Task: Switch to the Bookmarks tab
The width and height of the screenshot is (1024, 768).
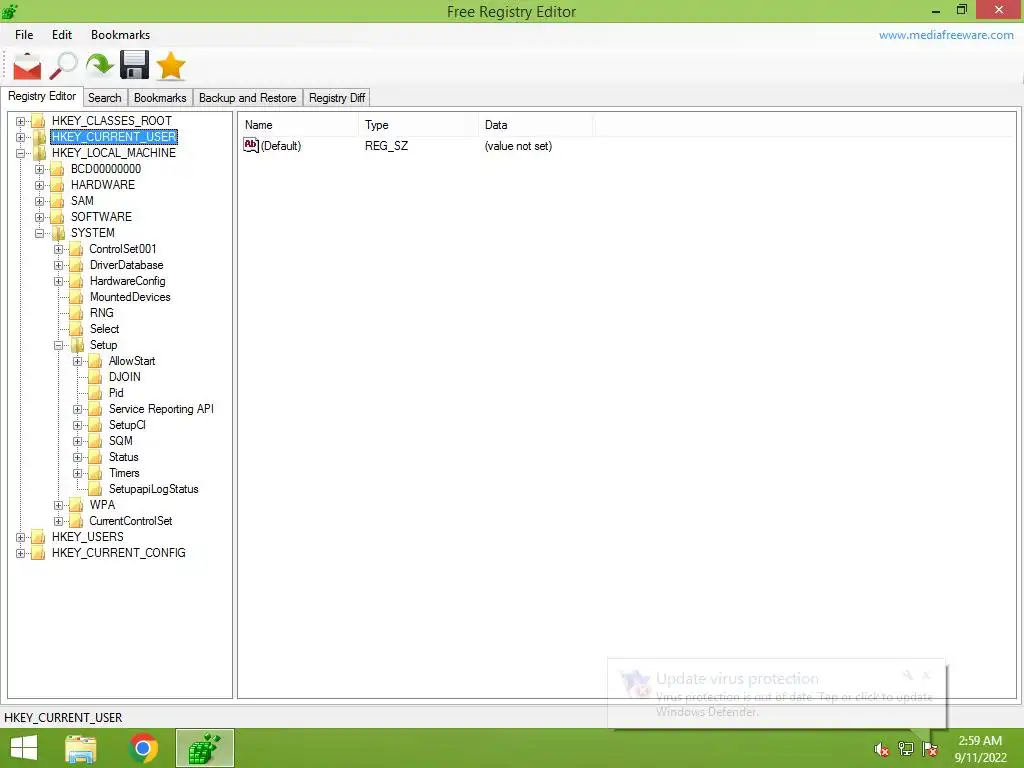Action: [160, 97]
